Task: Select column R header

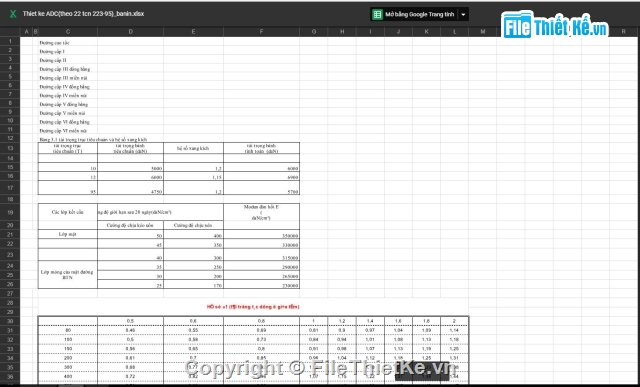Action: (624, 31)
